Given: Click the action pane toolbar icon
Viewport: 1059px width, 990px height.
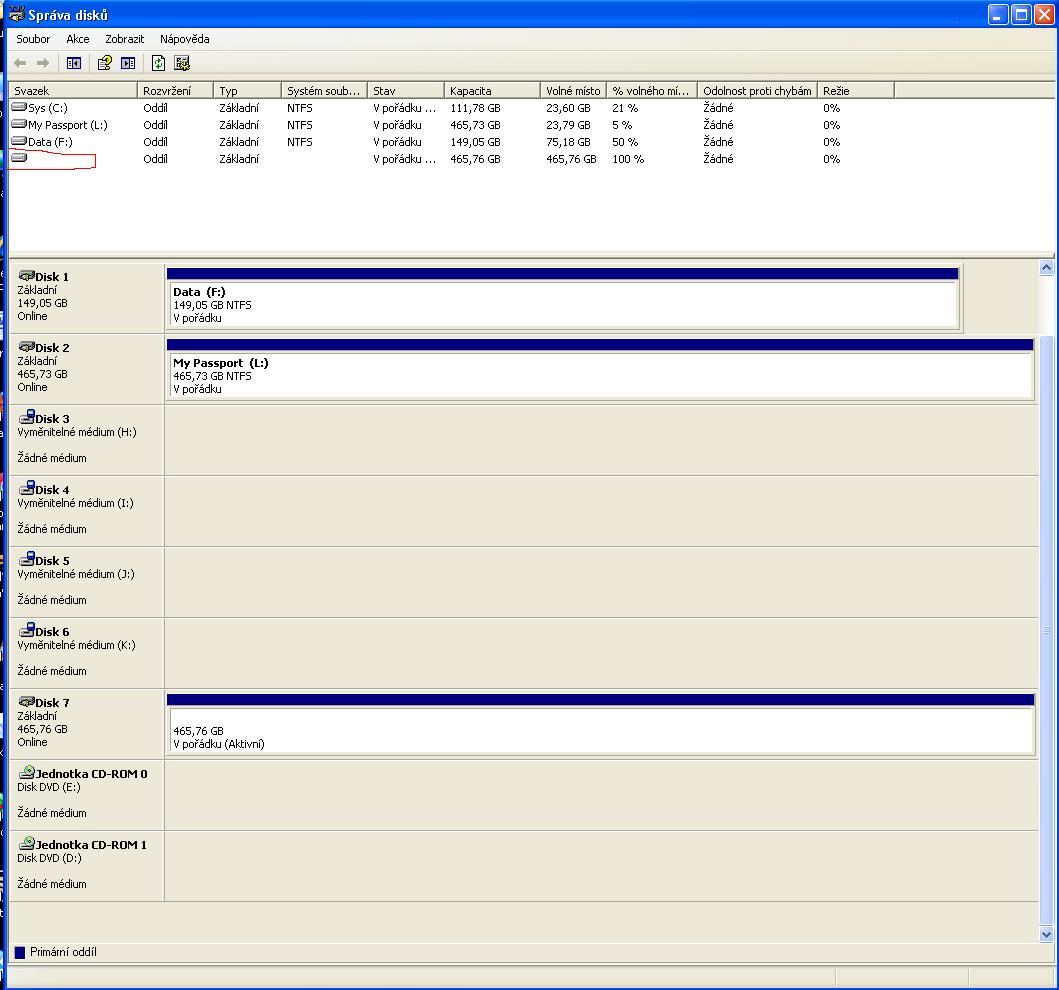Looking at the screenshot, I should [128, 63].
